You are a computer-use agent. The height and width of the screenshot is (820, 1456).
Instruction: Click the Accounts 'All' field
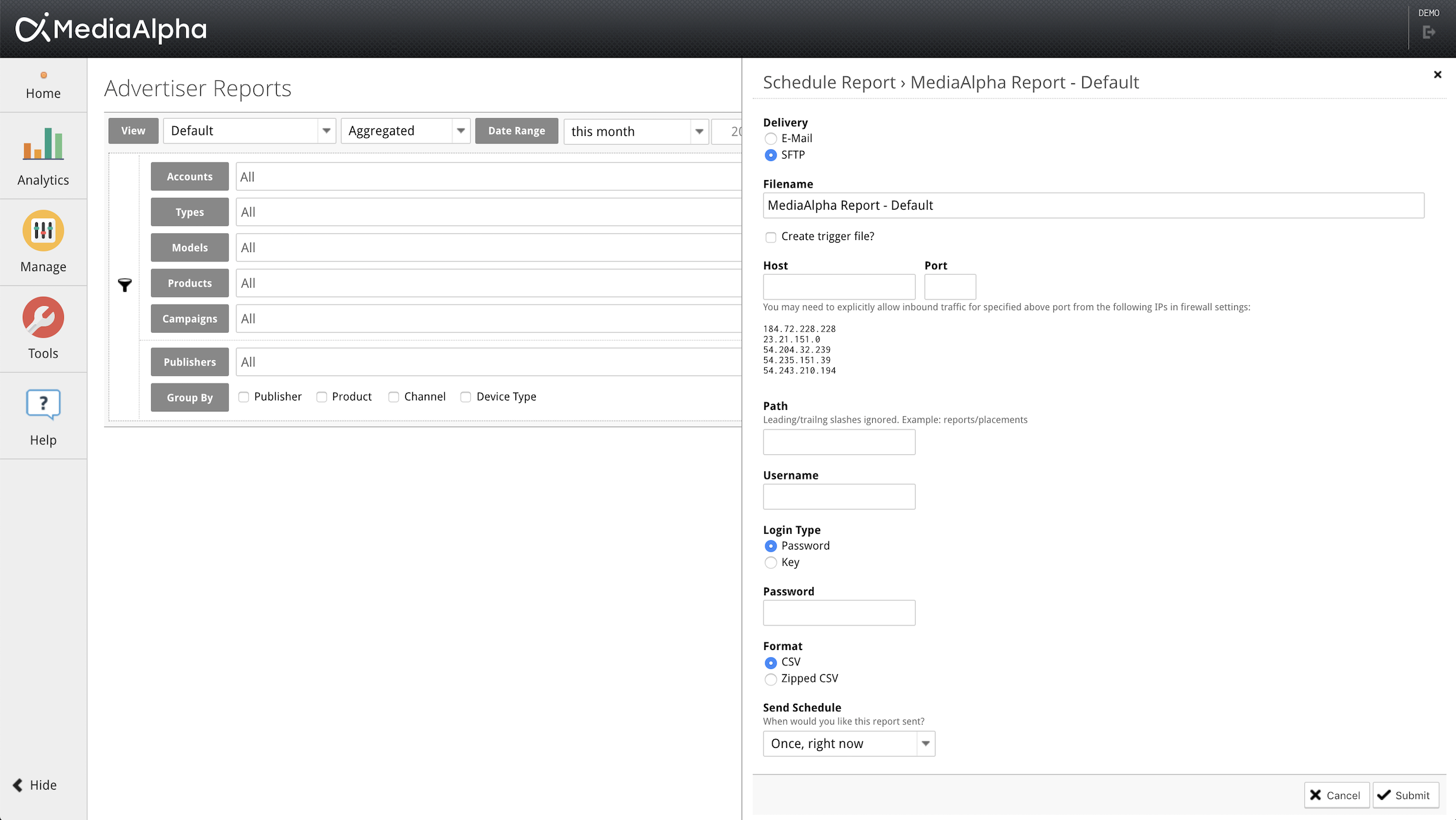click(488, 177)
